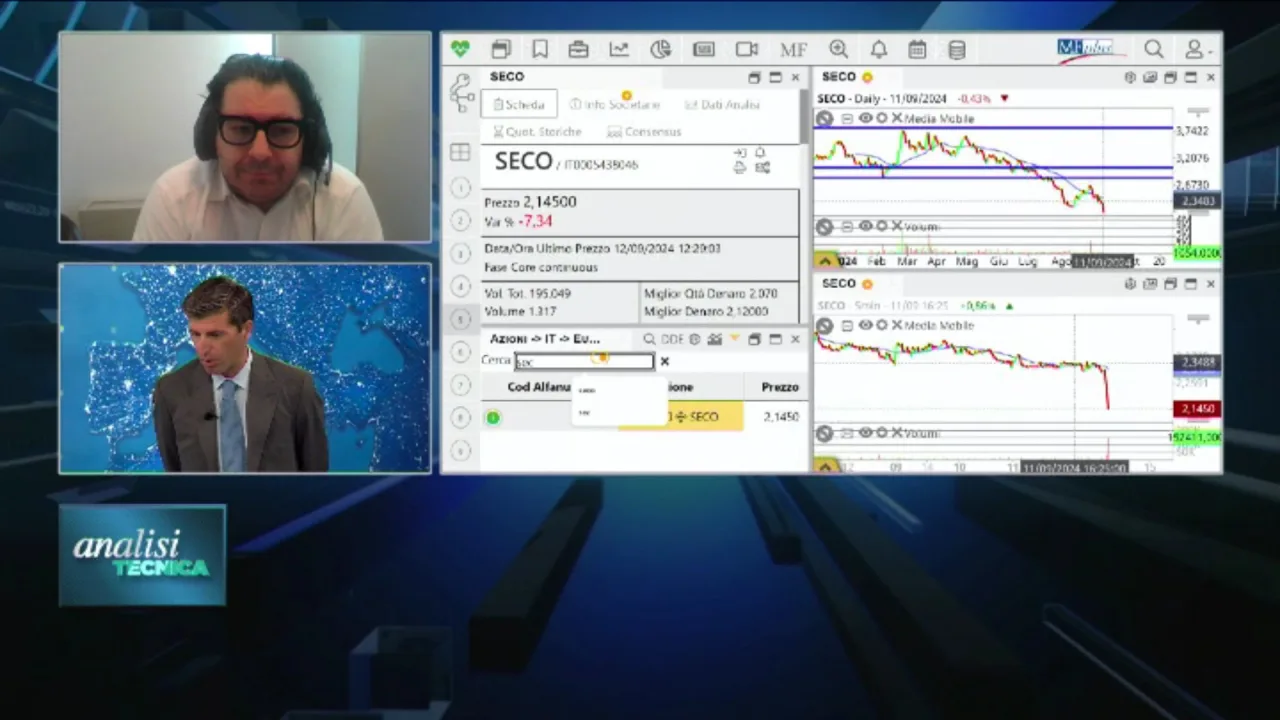
Task: Click the login arrow icon in SECO card
Action: tap(740, 153)
